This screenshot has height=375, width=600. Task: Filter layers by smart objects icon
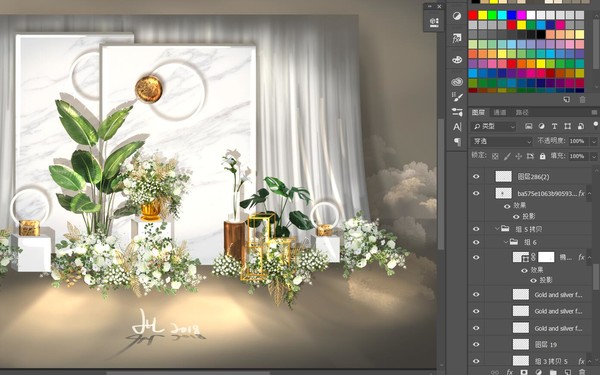pos(580,126)
